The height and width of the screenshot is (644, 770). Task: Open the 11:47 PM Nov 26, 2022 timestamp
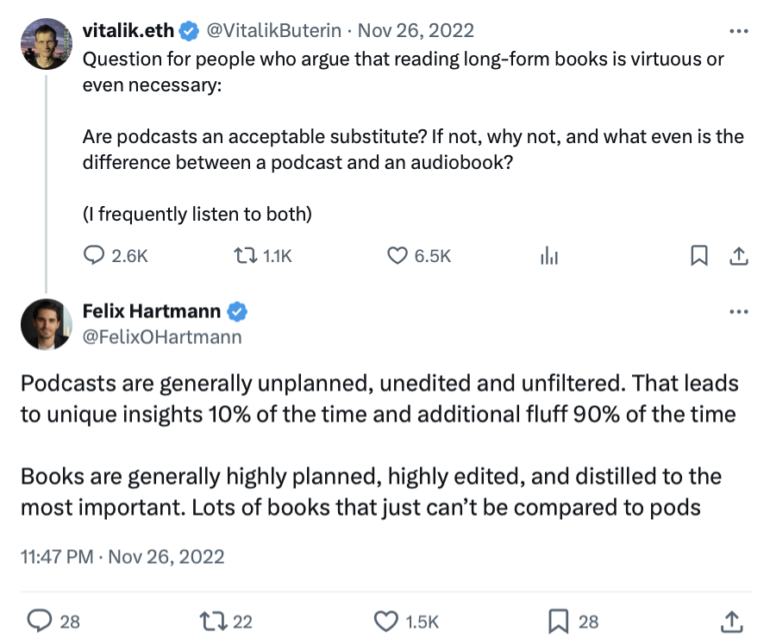pyautogui.click(x=122, y=556)
